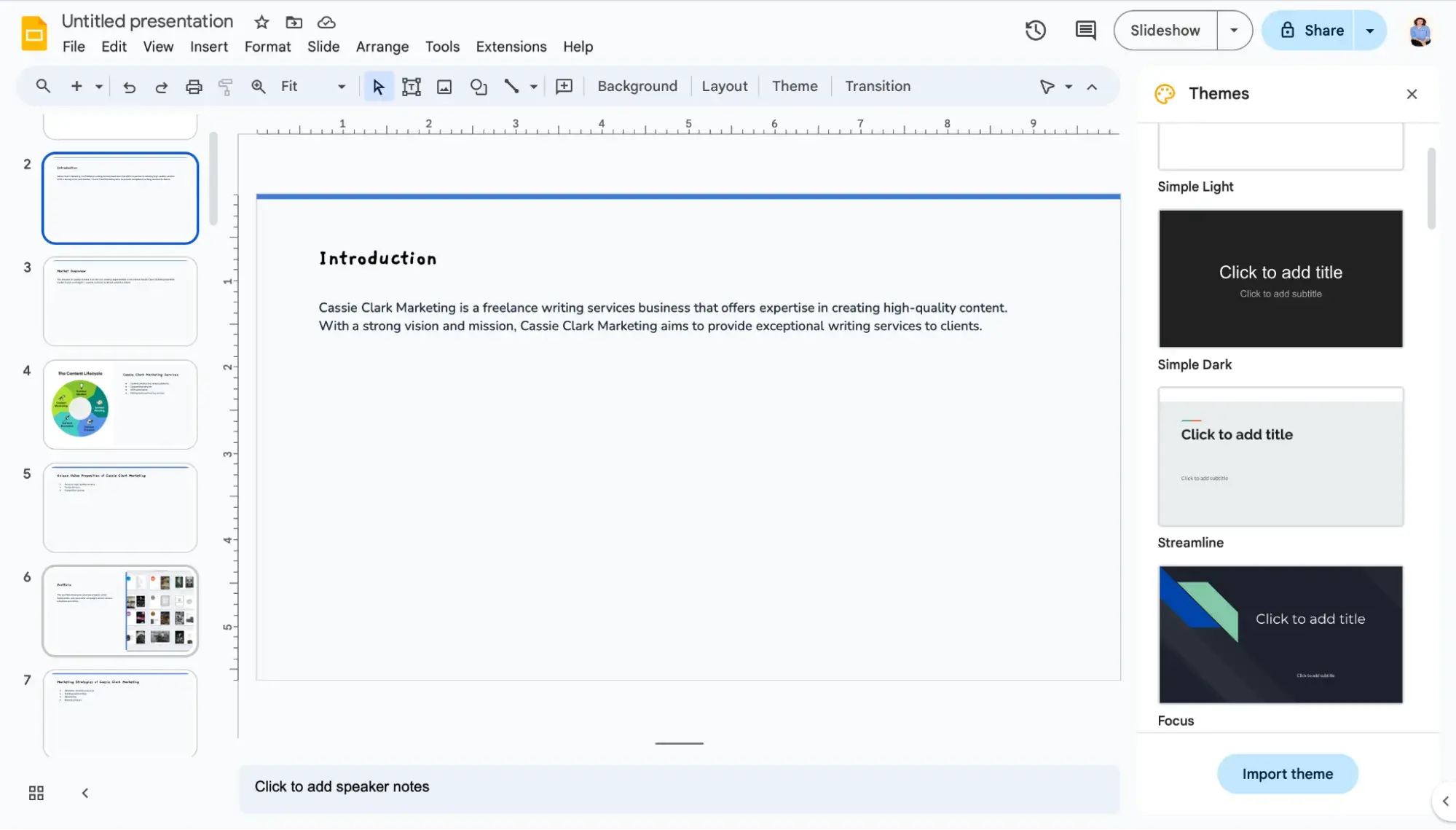Star the presentation
This screenshot has height=830, width=1456.
(261, 22)
